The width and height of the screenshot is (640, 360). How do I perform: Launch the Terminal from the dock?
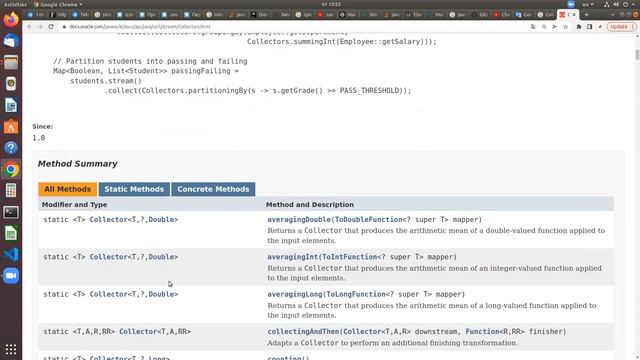click(11, 212)
